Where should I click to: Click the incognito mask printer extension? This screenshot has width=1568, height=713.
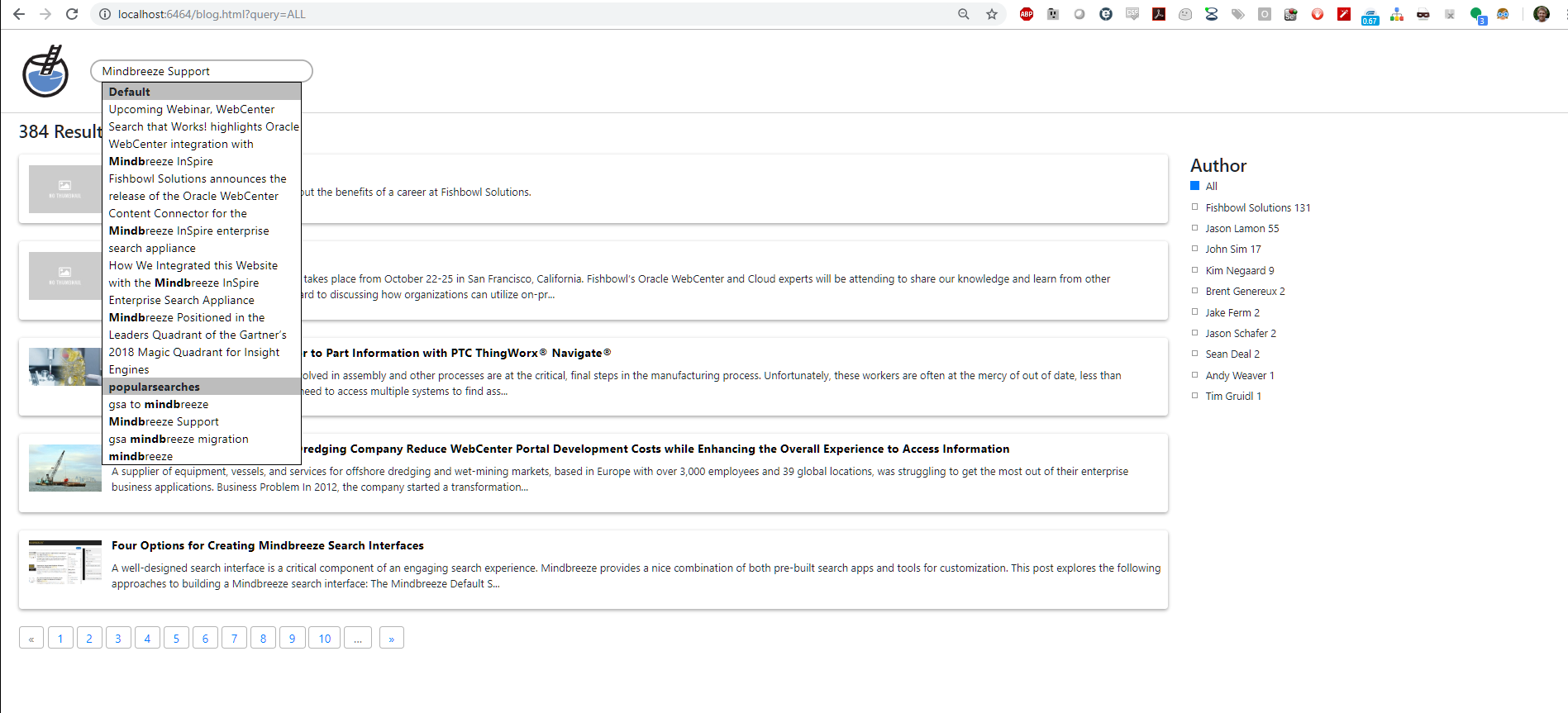tap(1423, 14)
